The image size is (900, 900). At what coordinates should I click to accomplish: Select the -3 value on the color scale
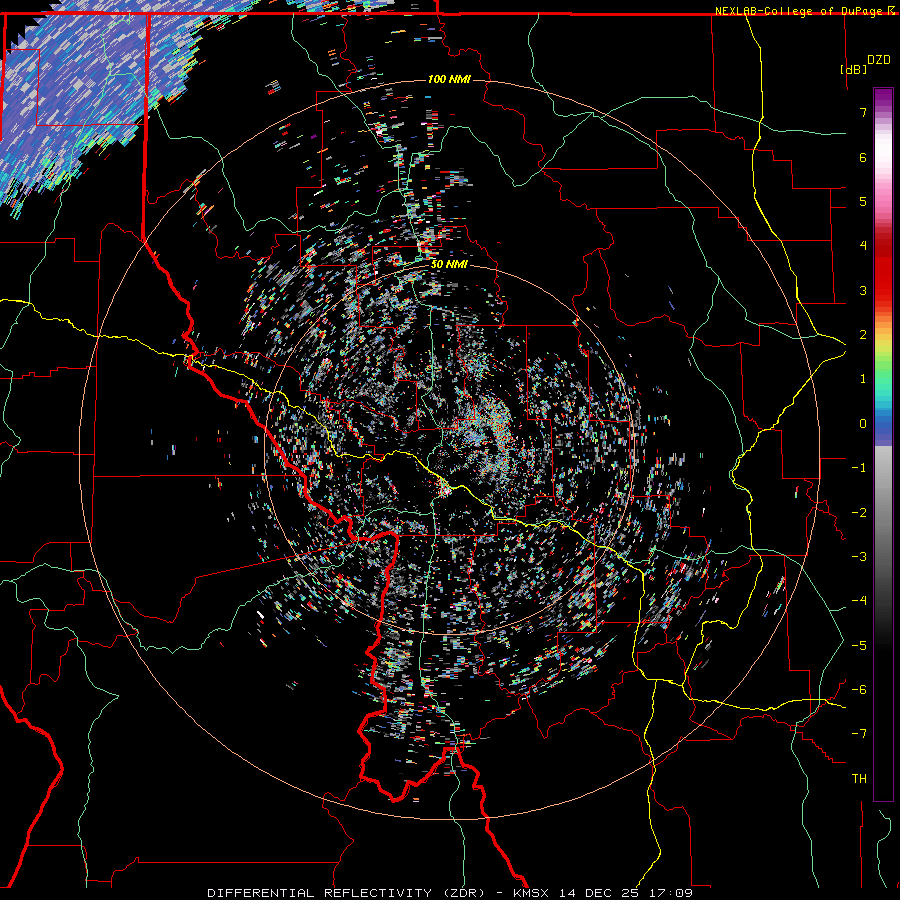[859, 557]
